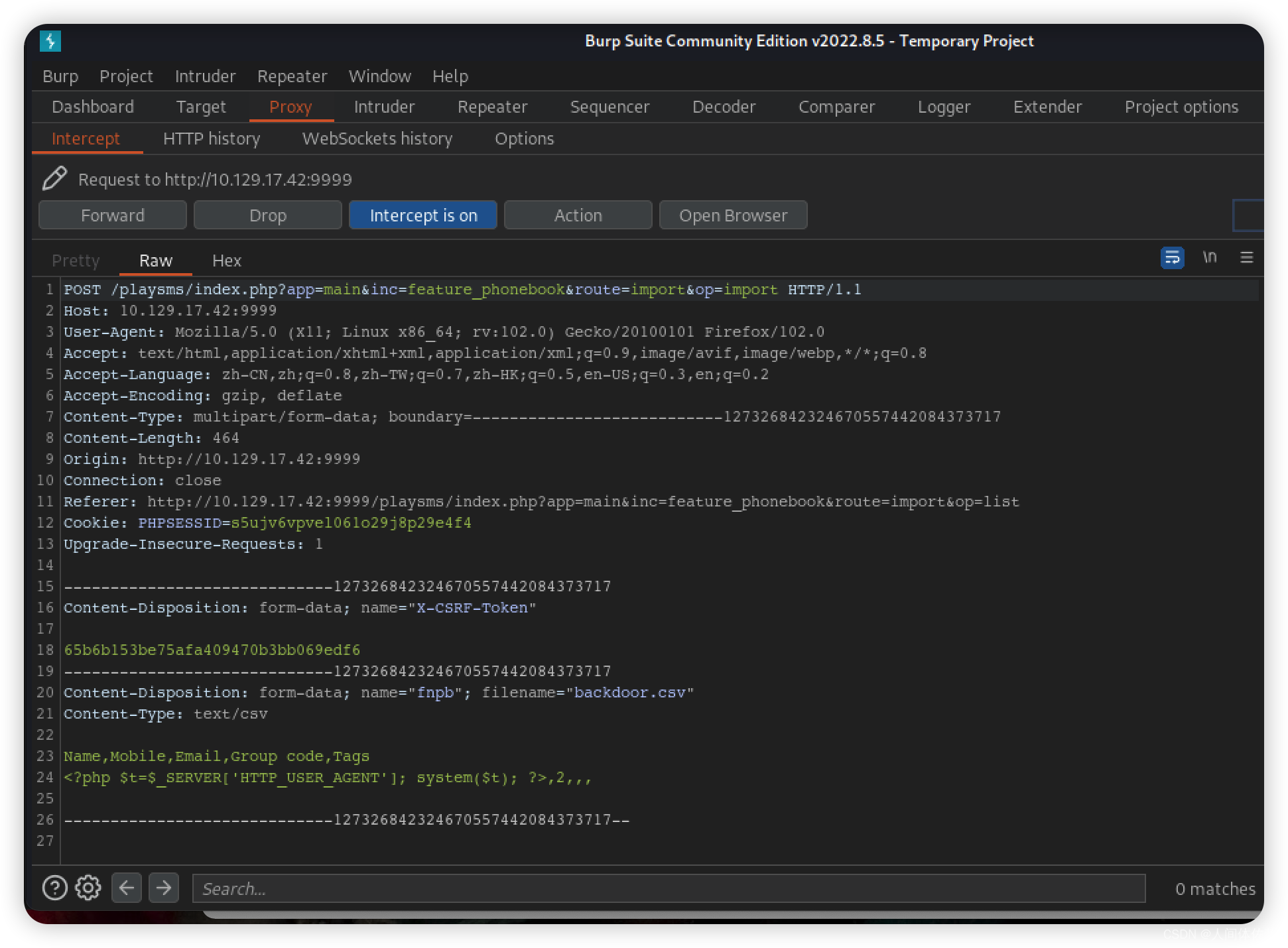1288x948 pixels.
Task: Open the editor hamburger options menu
Action: pos(1246,257)
